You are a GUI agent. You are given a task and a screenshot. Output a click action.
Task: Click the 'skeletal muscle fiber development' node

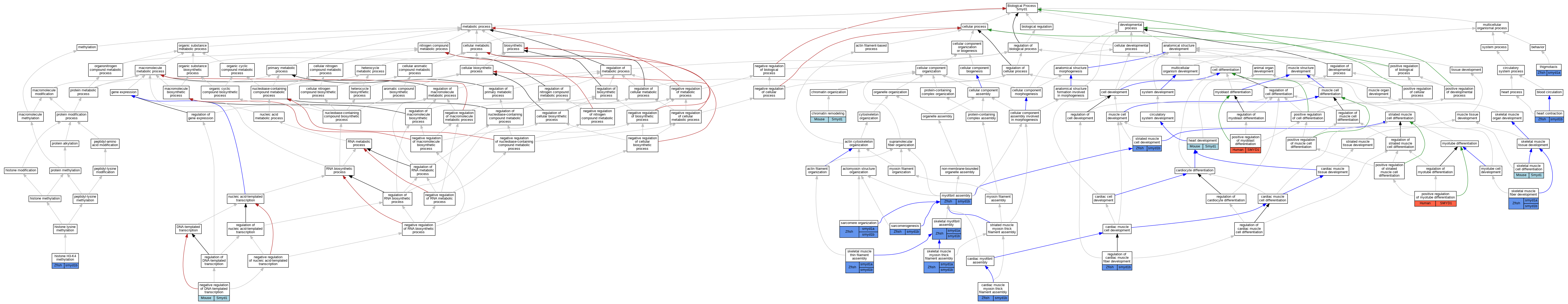pos(1523,193)
